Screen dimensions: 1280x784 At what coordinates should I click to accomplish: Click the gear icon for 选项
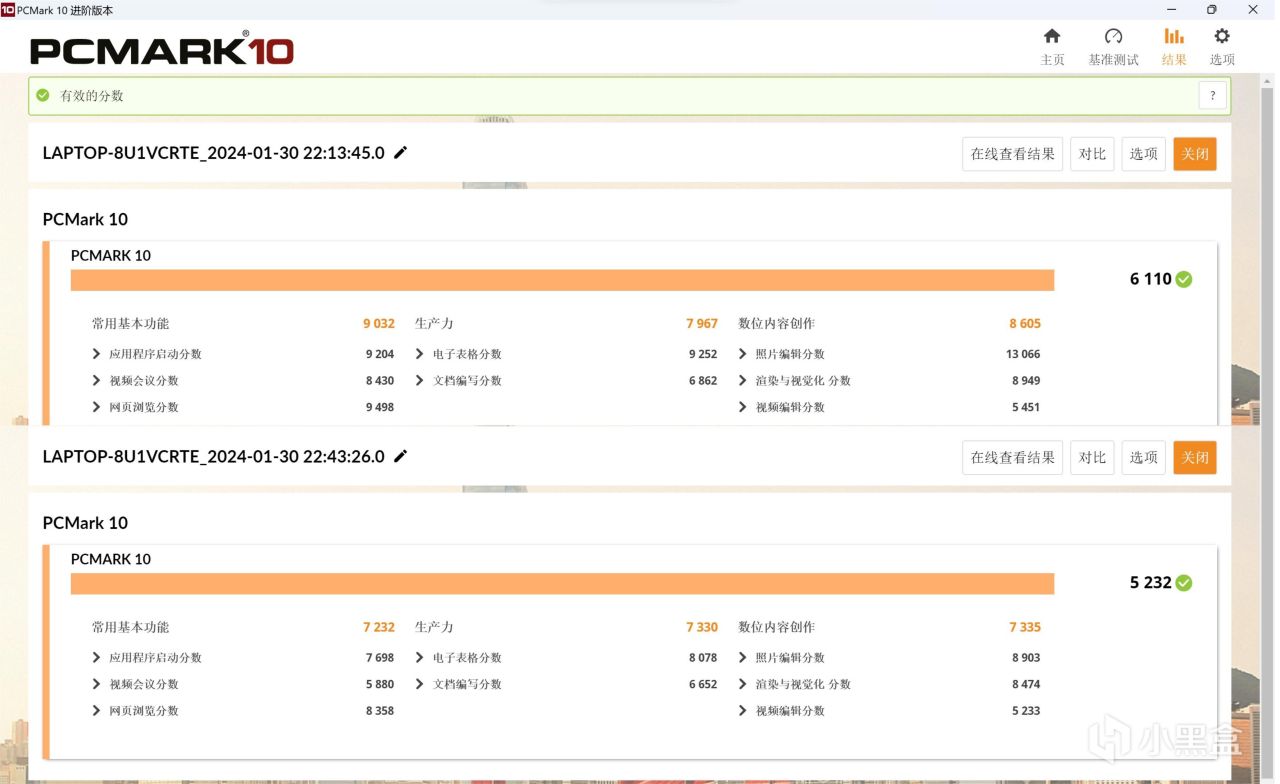pyautogui.click(x=1222, y=36)
